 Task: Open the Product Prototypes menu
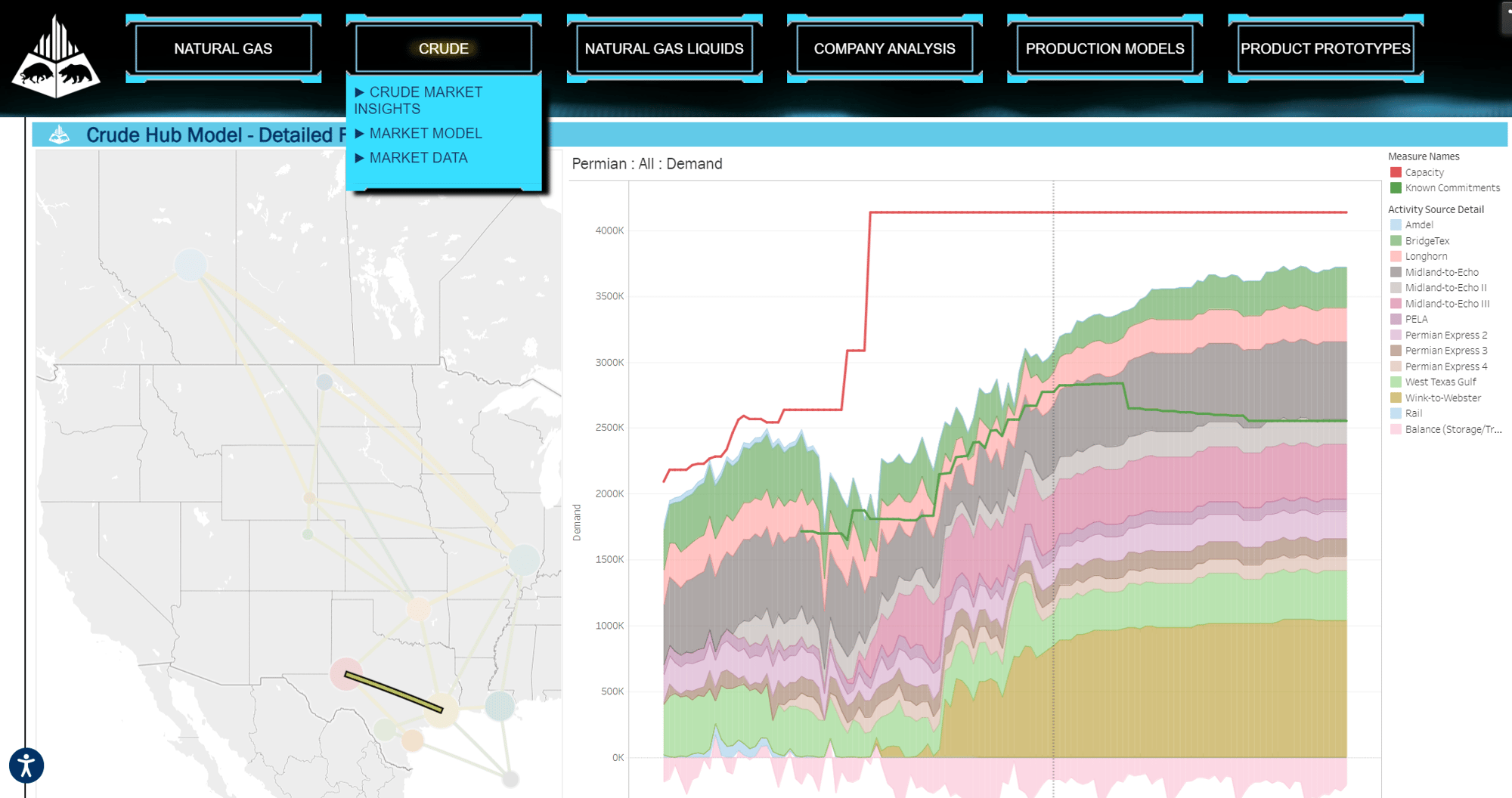tap(1325, 48)
